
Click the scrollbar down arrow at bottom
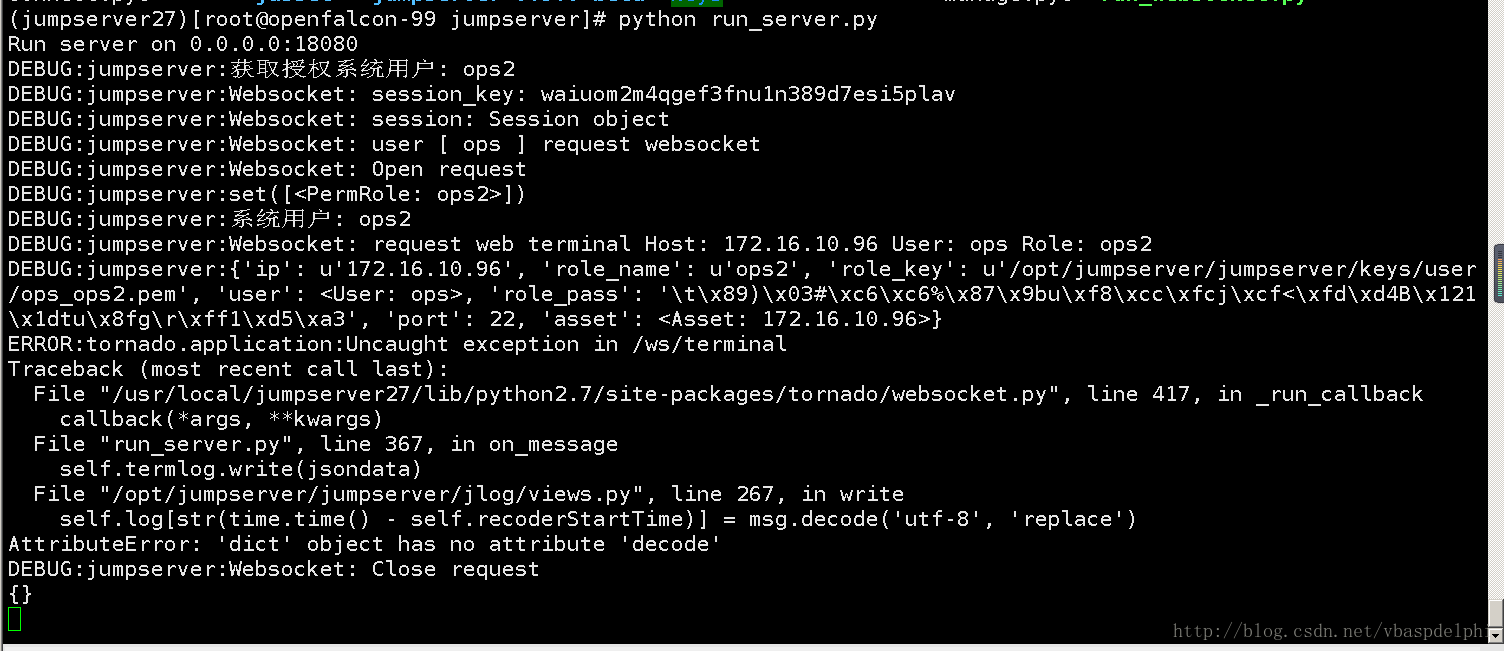click(1497, 635)
